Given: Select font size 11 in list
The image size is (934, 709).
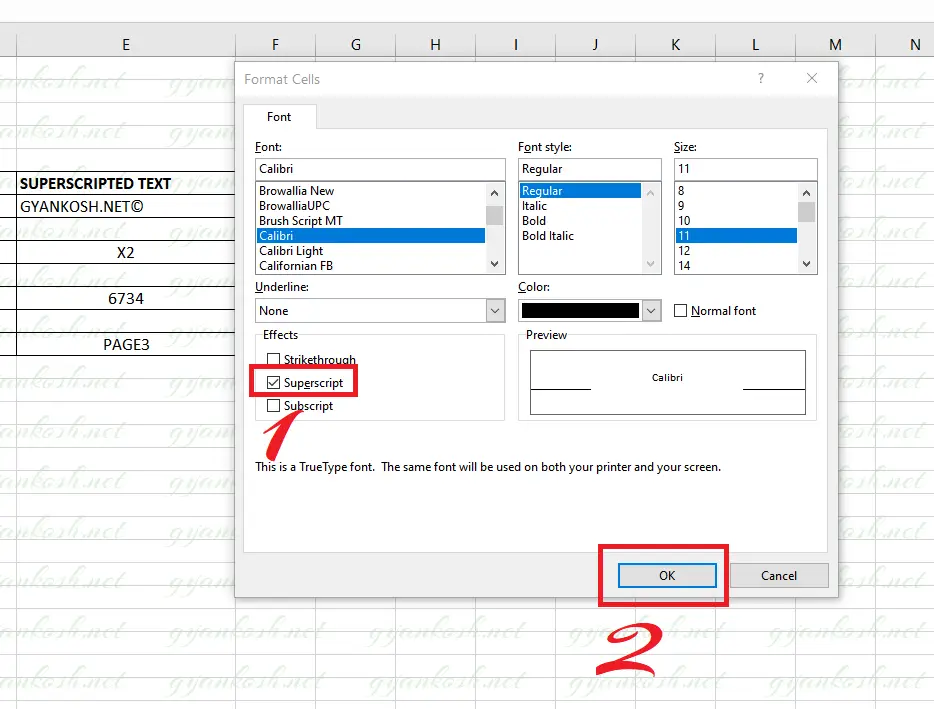Looking at the screenshot, I should 736,235.
